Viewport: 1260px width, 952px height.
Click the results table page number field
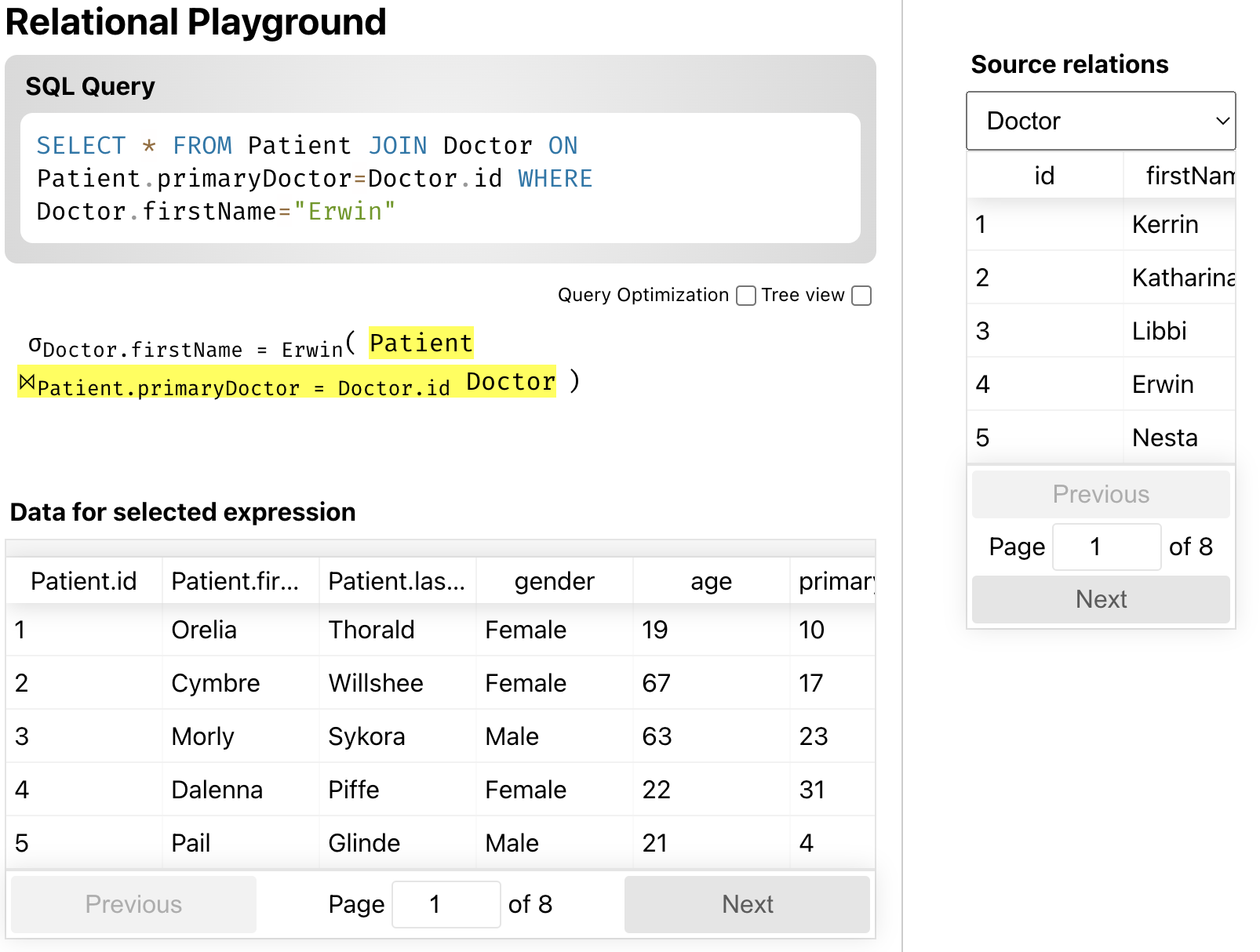pos(446,904)
